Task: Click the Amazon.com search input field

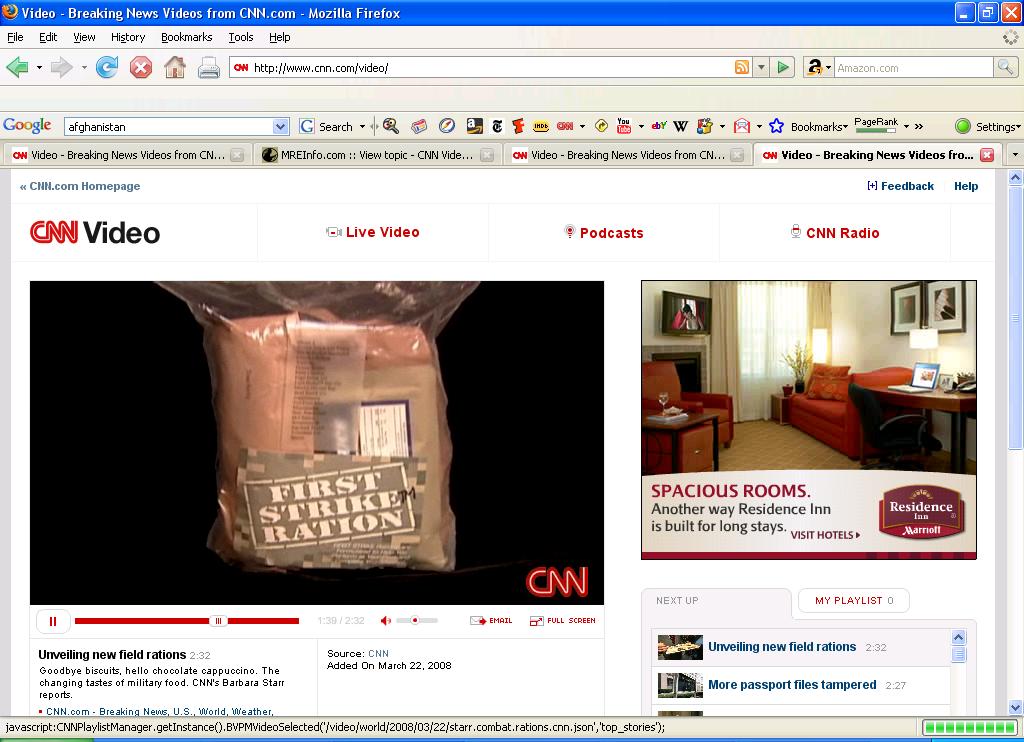Action: click(x=912, y=68)
